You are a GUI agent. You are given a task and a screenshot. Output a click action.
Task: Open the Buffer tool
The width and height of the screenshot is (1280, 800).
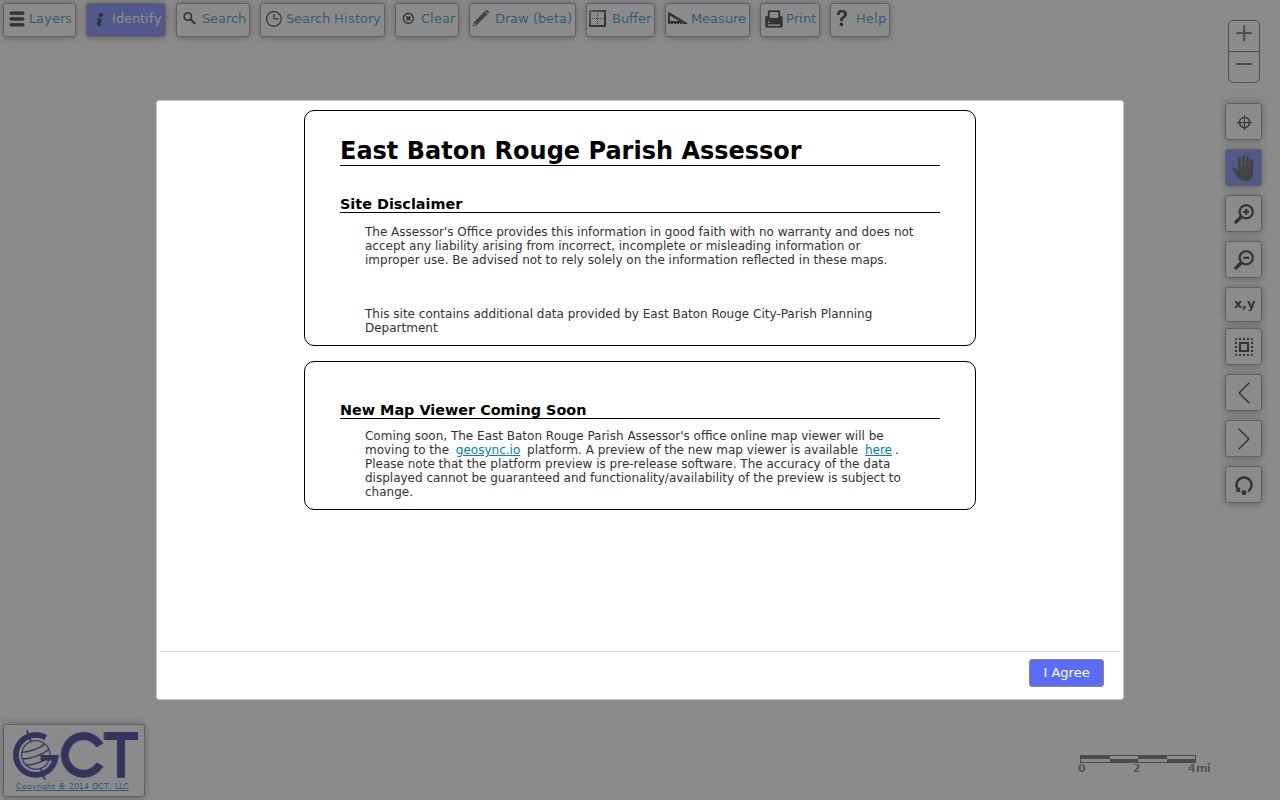pyautogui.click(x=620, y=19)
